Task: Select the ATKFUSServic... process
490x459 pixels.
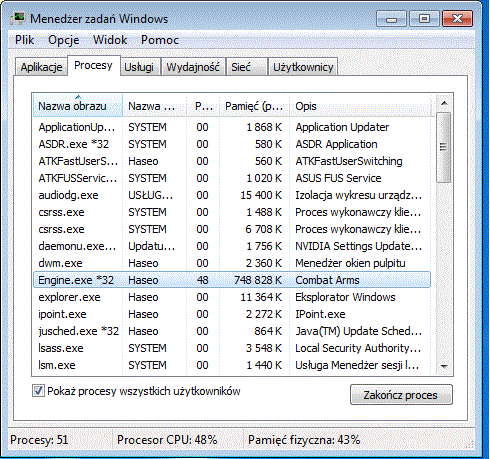Action: point(232,178)
